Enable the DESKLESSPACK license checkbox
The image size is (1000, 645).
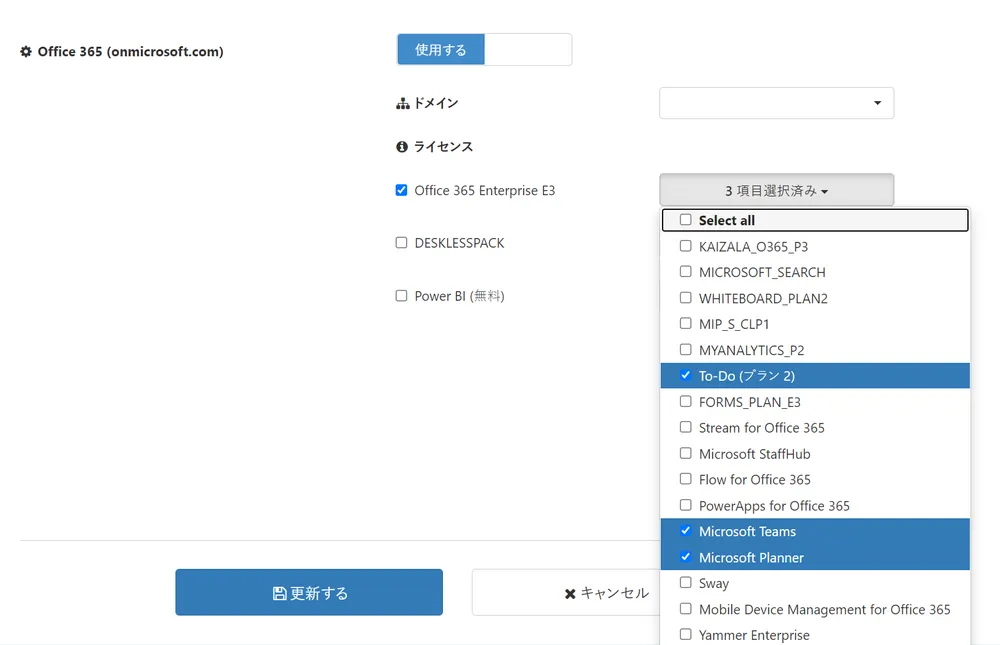[402, 243]
